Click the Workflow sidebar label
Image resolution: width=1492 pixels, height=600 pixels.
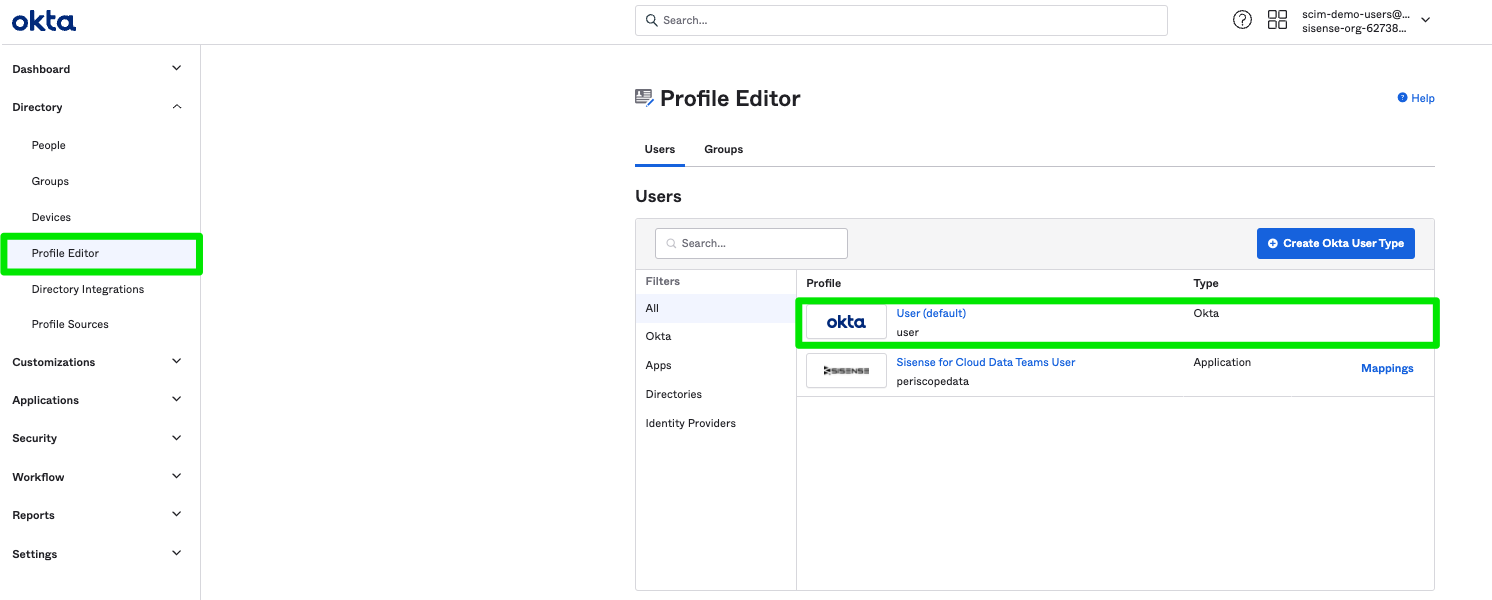tap(38, 477)
